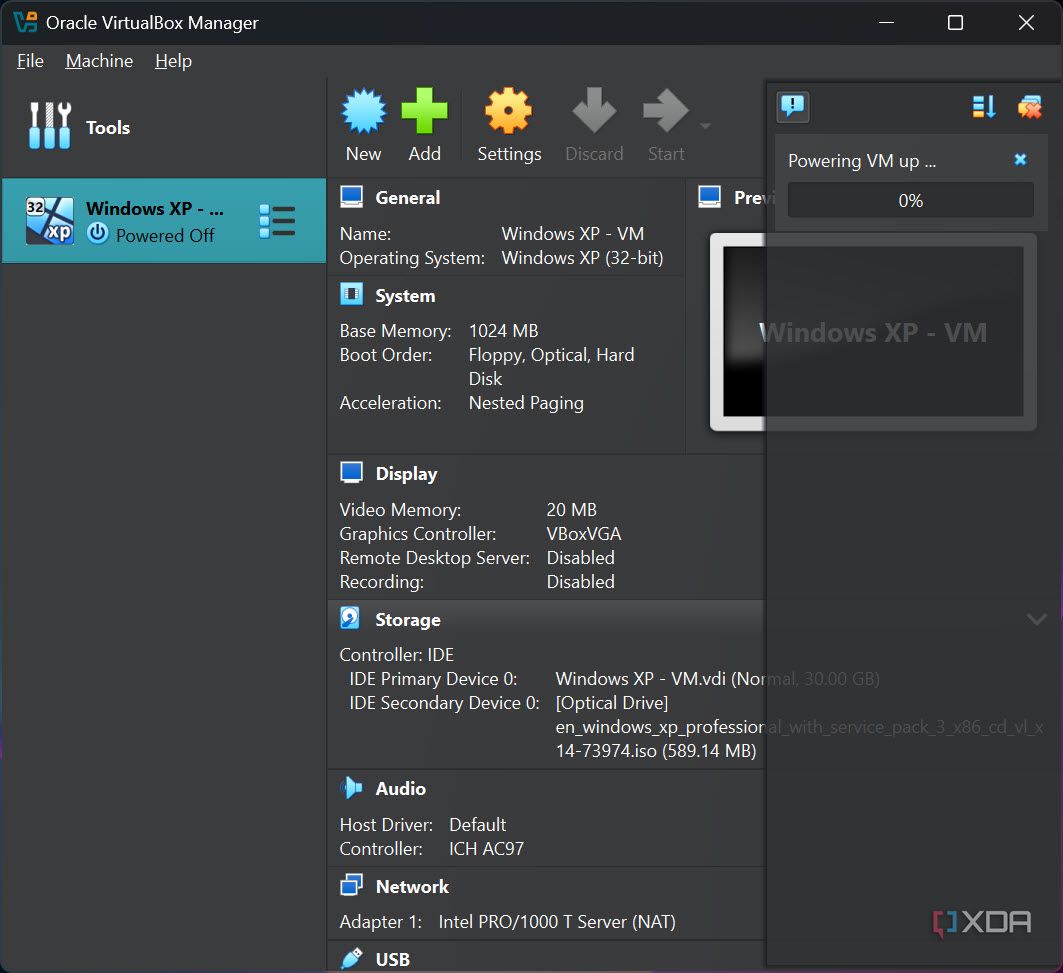Image resolution: width=1063 pixels, height=973 pixels.
Task: Click the Recording 'Disabled' value
Action: tap(580, 582)
